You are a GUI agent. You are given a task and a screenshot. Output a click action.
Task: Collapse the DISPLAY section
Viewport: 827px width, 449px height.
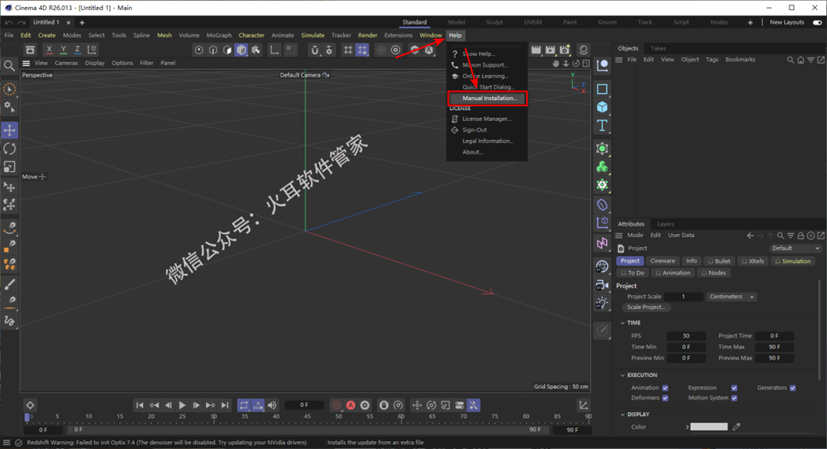623,415
